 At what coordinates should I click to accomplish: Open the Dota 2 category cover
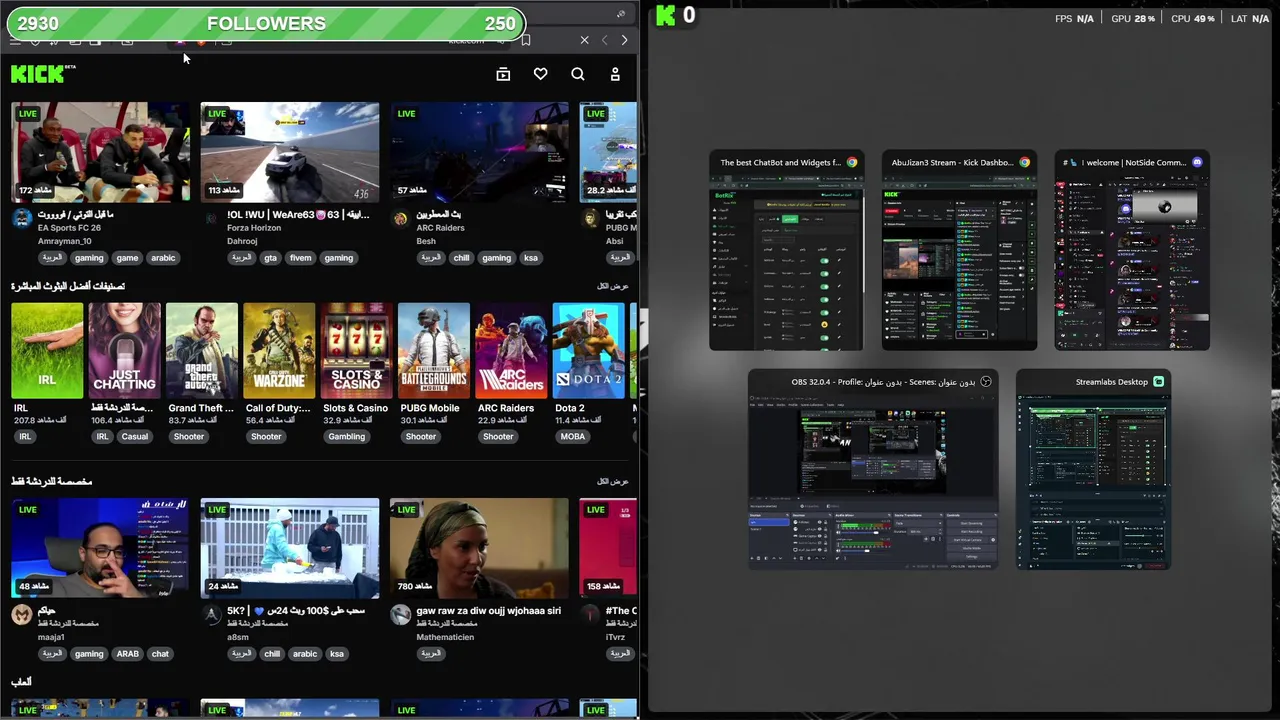tap(588, 350)
